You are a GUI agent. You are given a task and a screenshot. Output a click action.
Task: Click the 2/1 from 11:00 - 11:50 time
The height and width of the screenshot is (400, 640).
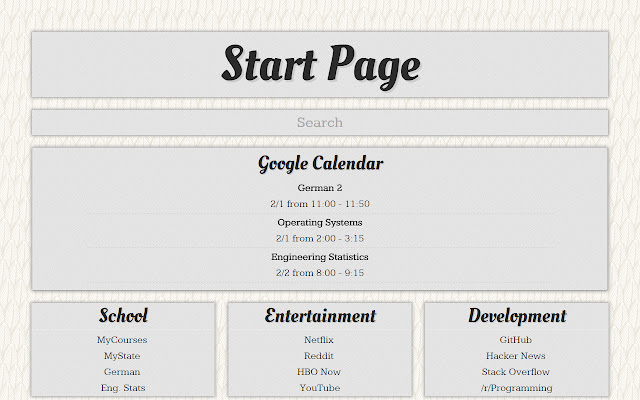320,204
